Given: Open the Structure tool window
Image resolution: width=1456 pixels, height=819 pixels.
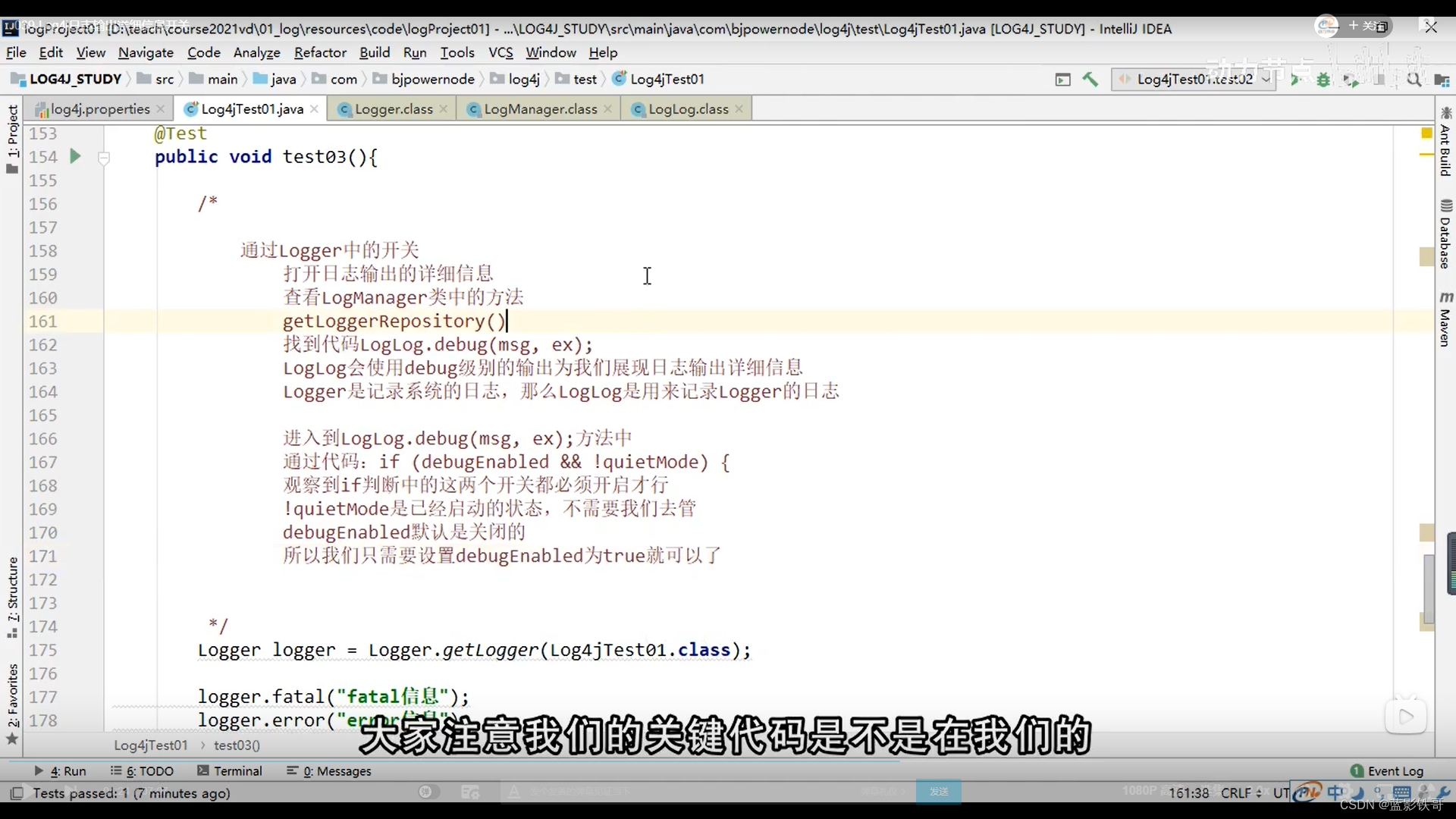Looking at the screenshot, I should click(x=12, y=598).
